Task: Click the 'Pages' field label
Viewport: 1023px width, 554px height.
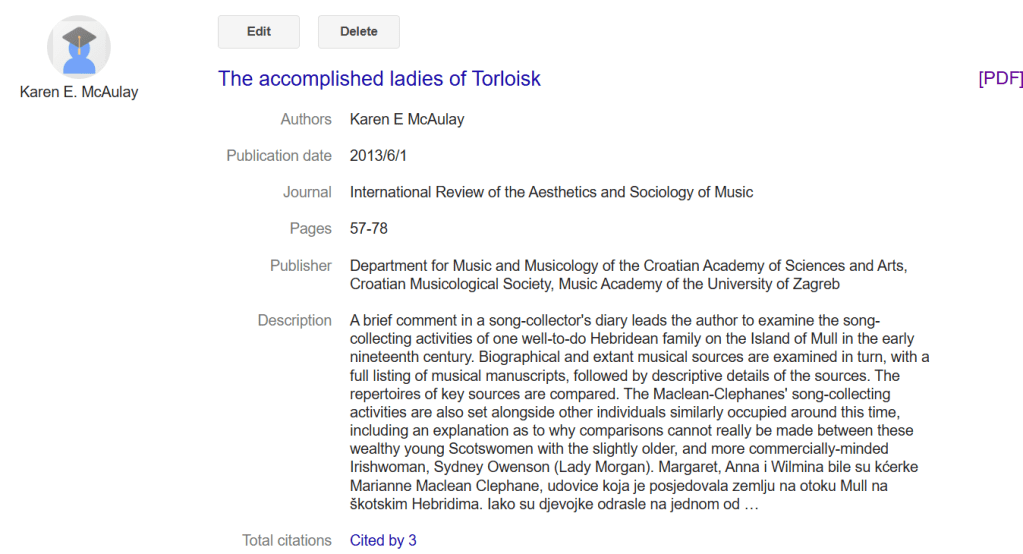Action: click(310, 229)
